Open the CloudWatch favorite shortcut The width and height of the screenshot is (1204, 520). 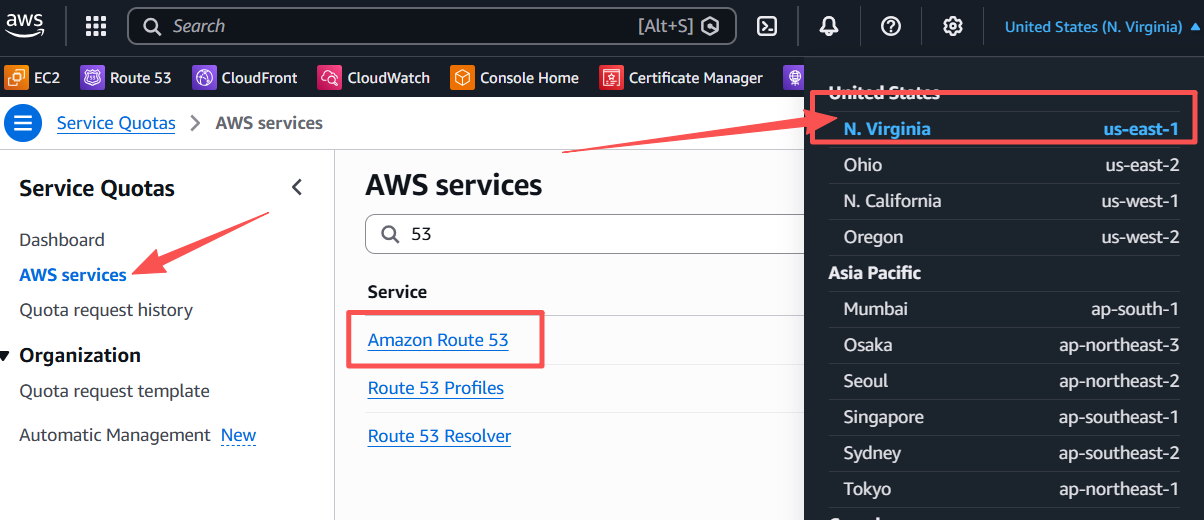tap(375, 78)
